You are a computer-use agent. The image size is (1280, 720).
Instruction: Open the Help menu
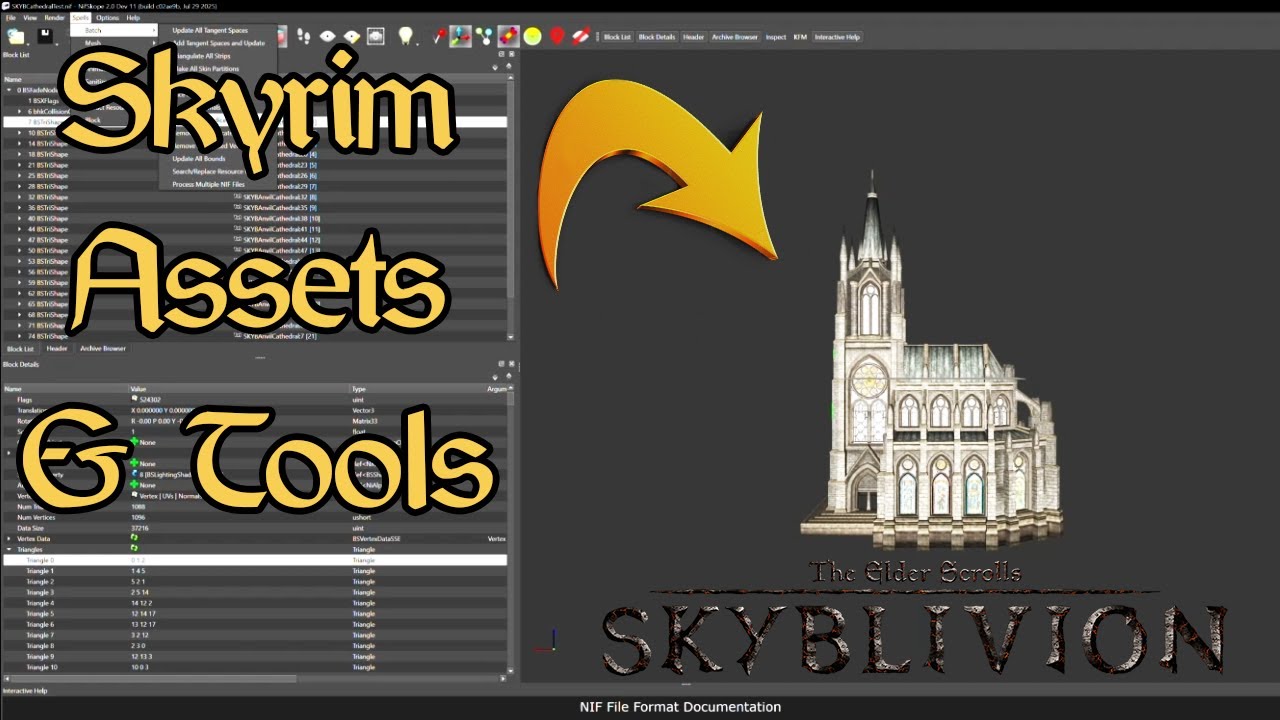[x=133, y=17]
